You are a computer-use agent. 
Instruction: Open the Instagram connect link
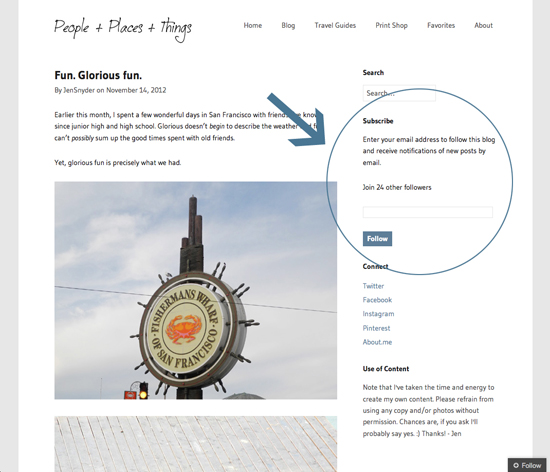click(378, 314)
